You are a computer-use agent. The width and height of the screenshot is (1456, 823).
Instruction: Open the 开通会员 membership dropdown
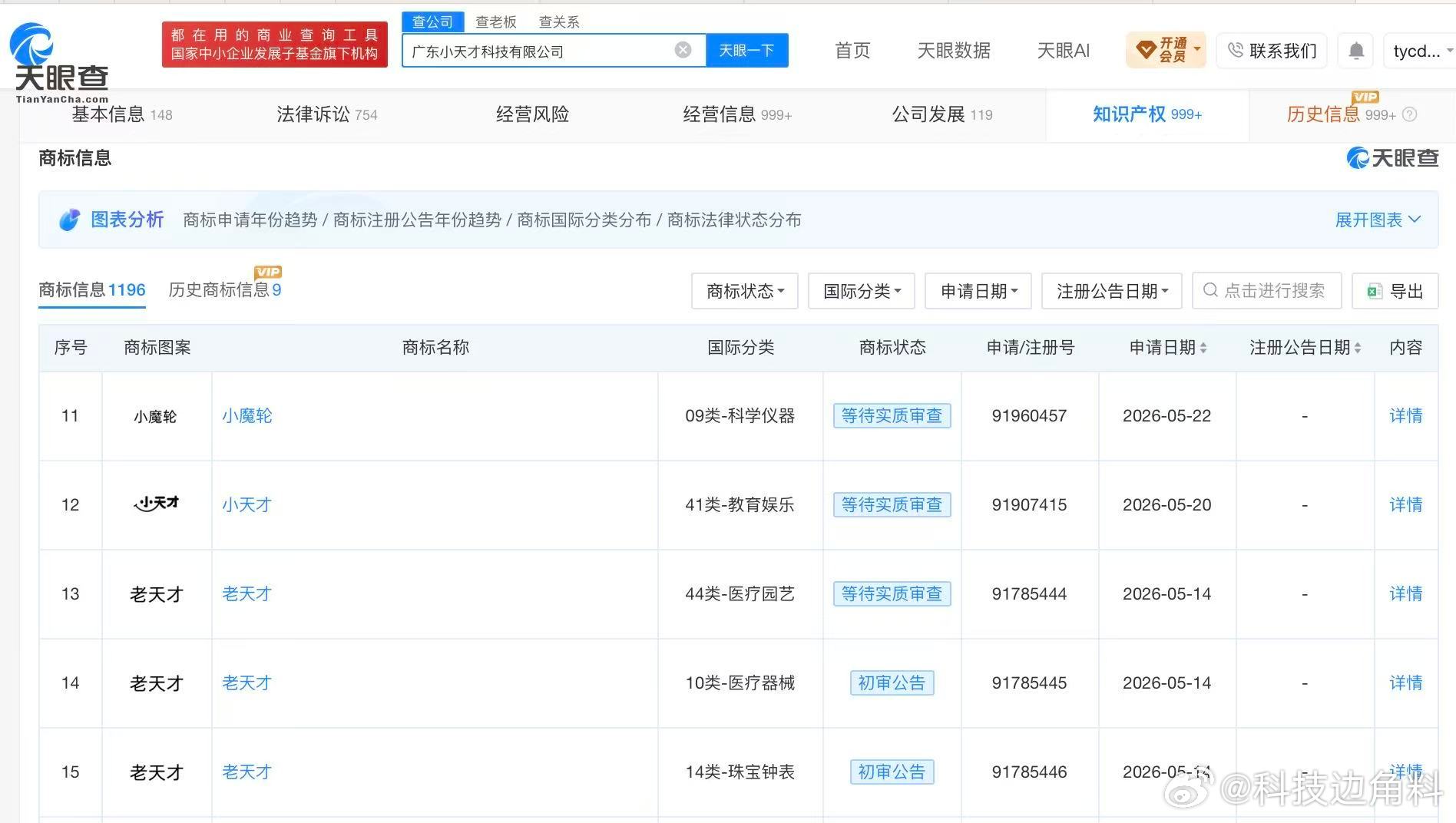click(1166, 50)
